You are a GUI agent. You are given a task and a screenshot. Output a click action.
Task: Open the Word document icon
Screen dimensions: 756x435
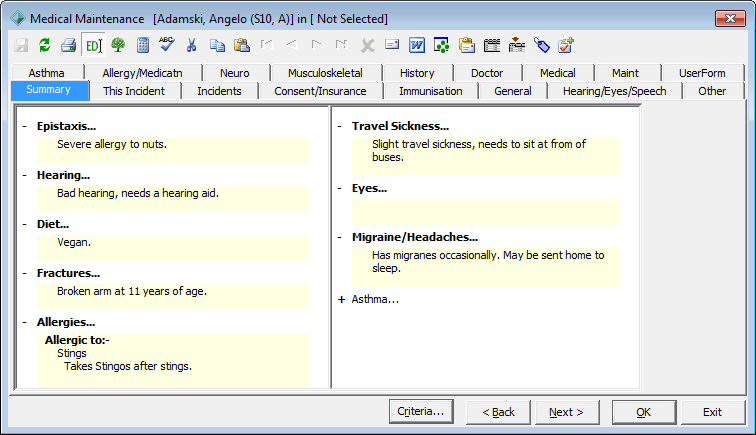pos(417,45)
